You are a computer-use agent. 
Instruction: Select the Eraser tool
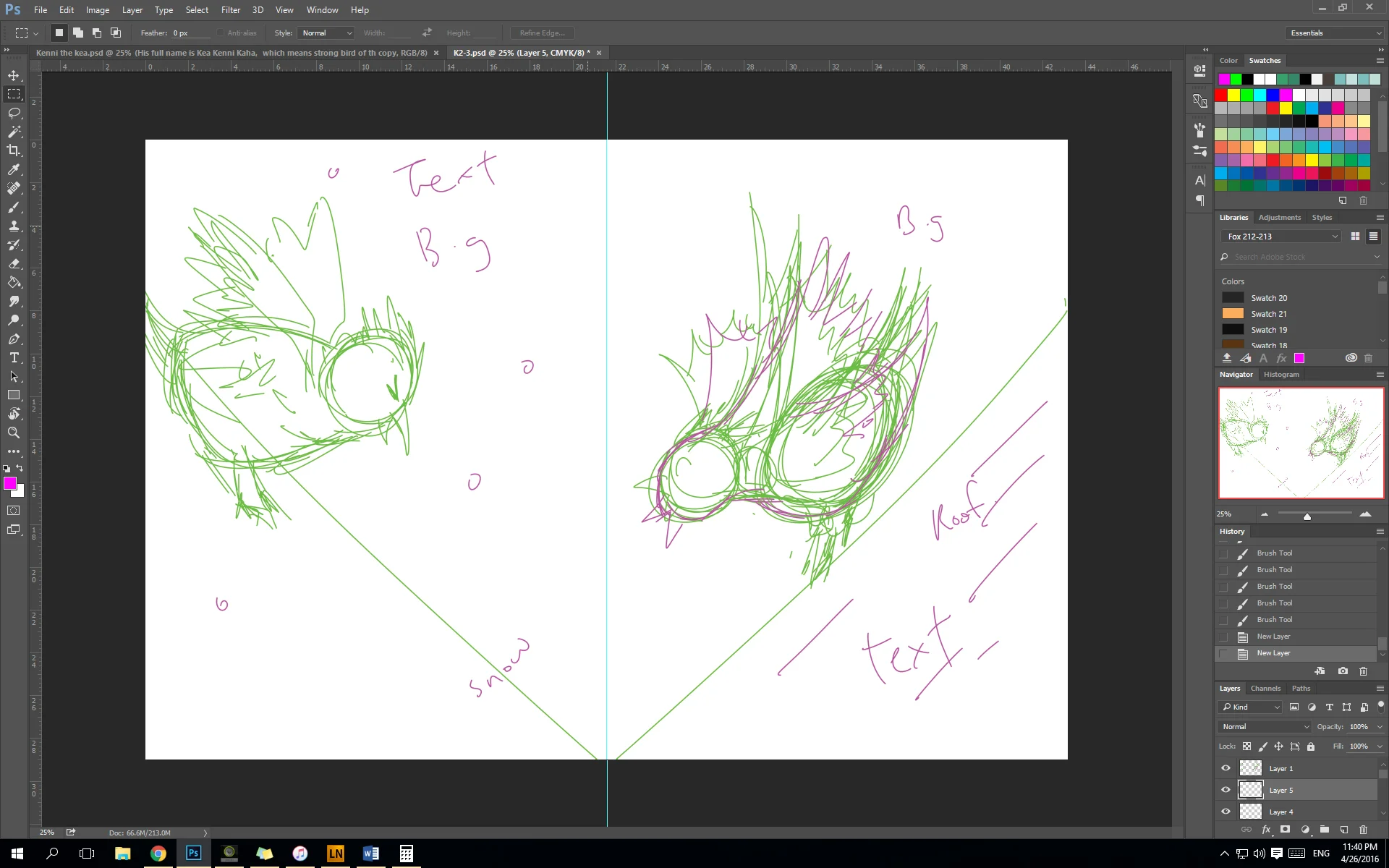coord(14,264)
